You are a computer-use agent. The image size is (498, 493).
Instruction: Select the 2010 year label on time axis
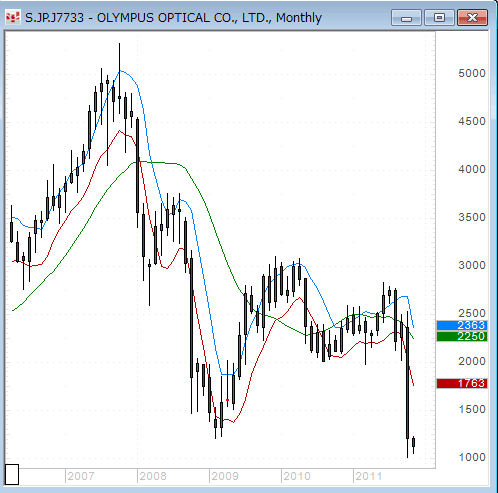pos(297,476)
